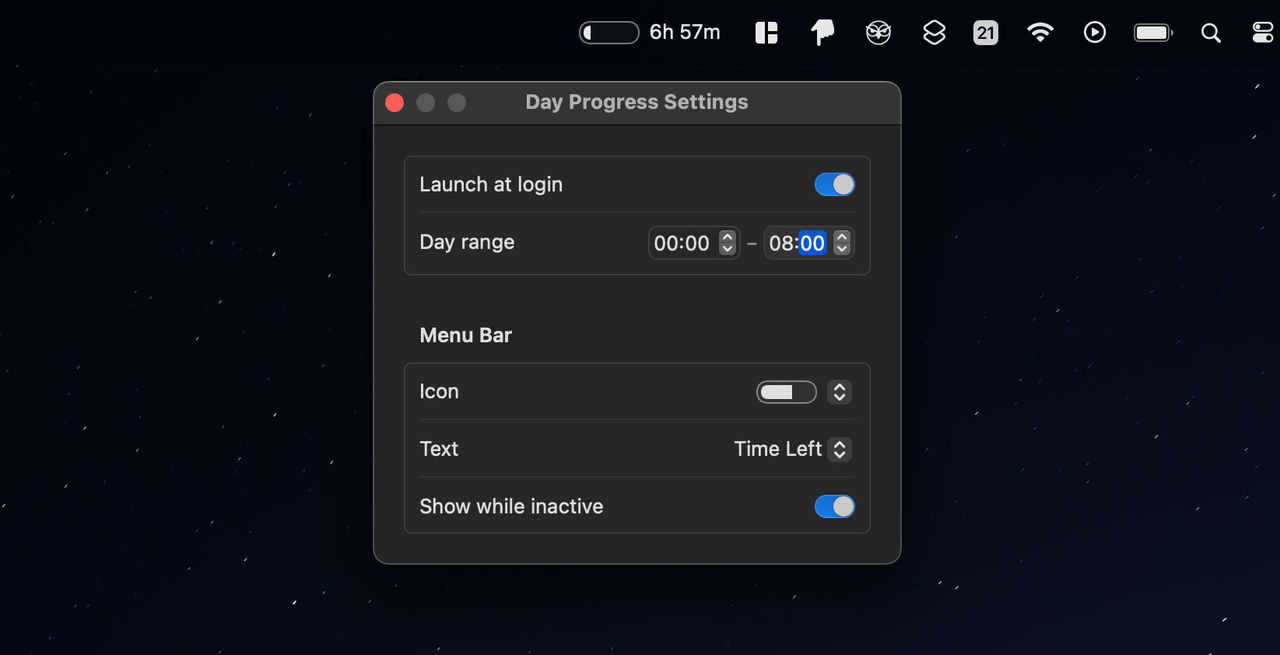Select the highlighted minutes in end time
This screenshot has width=1280, height=655.
click(812, 243)
